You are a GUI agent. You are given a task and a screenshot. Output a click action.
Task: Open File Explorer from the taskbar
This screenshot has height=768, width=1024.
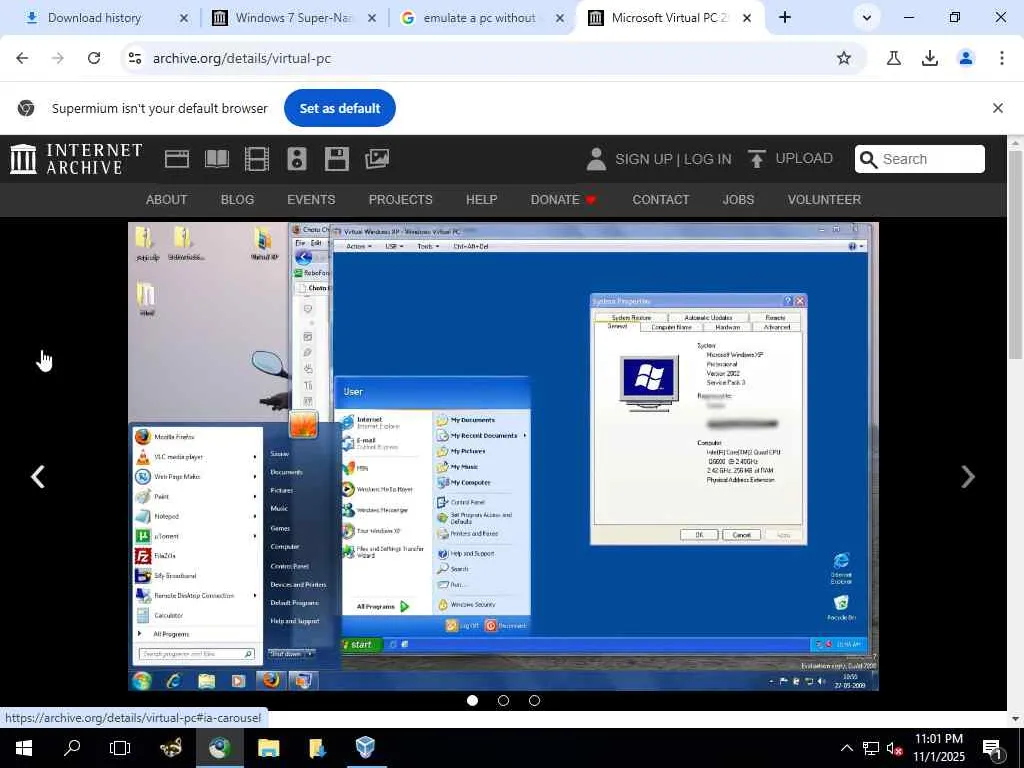click(268, 748)
